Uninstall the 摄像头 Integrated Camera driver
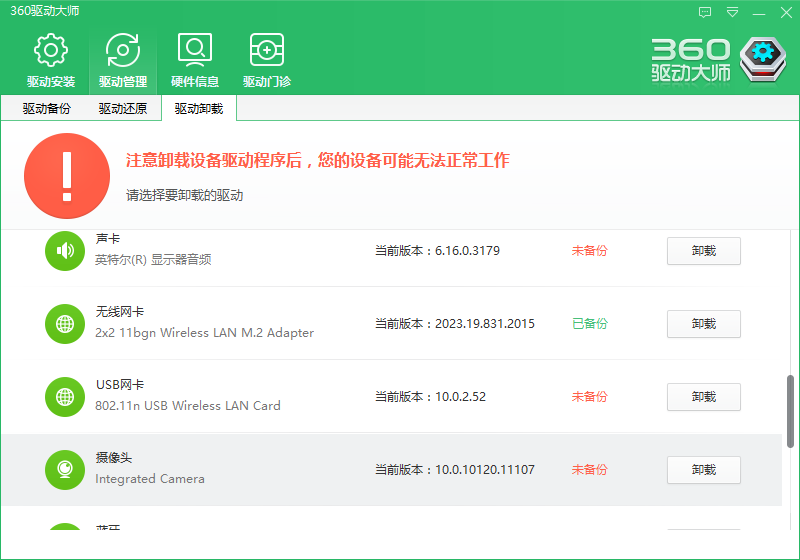 [x=704, y=470]
